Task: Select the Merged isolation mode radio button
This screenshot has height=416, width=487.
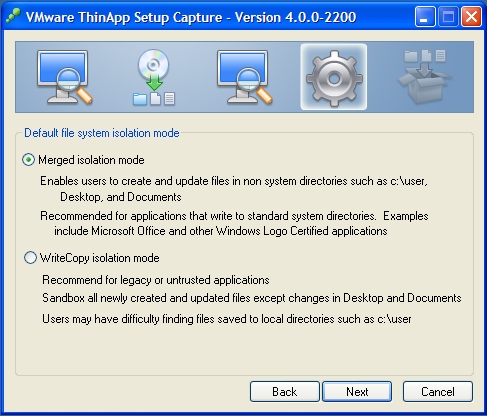Action: tap(29, 160)
